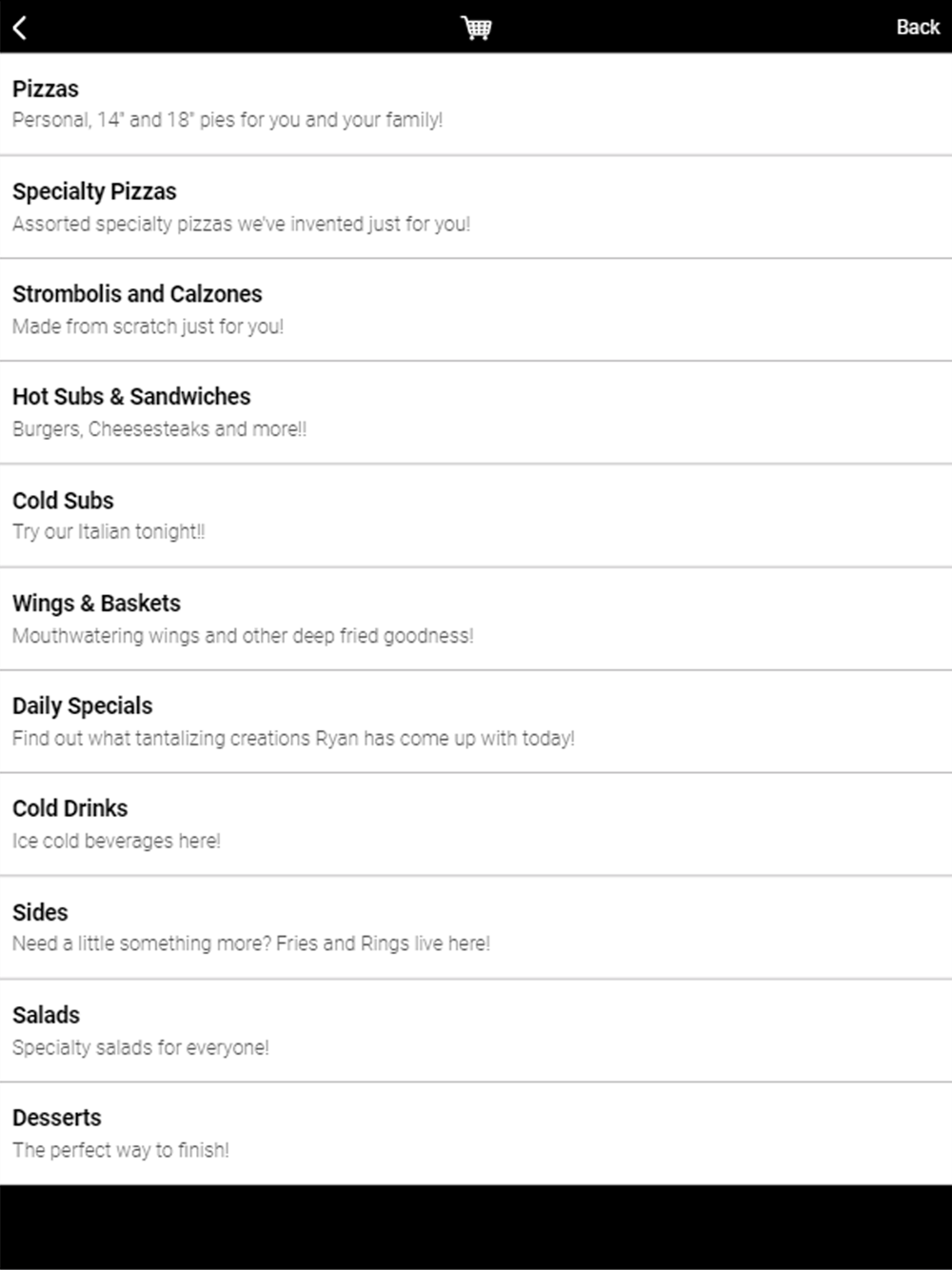The height and width of the screenshot is (1270, 952).
Task: Click 'The perfect way to finish!' text
Action: coord(121,1150)
